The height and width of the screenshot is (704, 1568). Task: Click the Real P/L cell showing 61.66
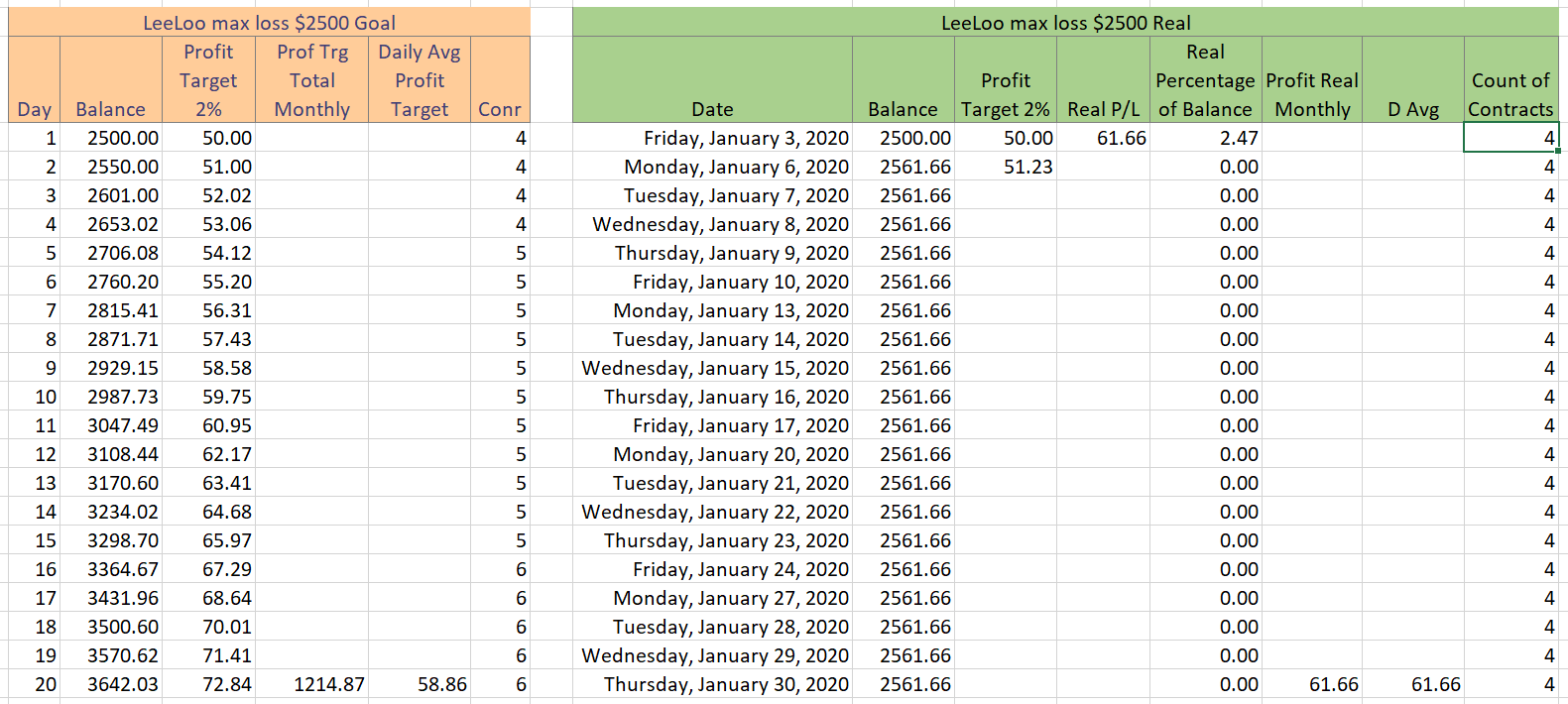1103,138
